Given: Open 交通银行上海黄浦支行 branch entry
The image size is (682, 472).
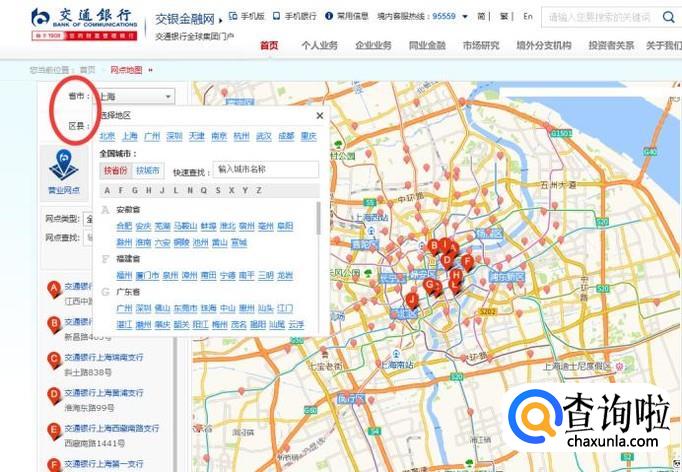Looking at the screenshot, I should coord(104,393).
